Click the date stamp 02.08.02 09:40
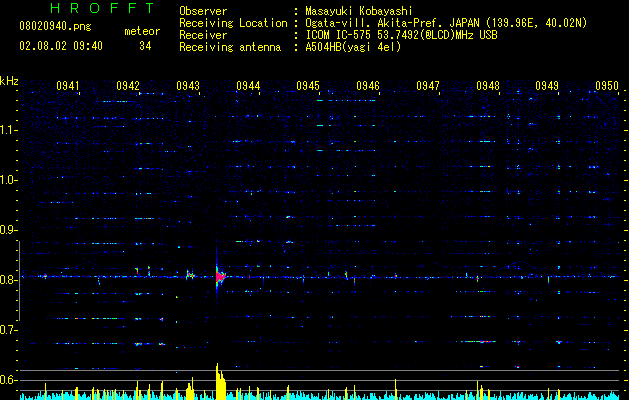The image size is (629, 400). pos(61,46)
